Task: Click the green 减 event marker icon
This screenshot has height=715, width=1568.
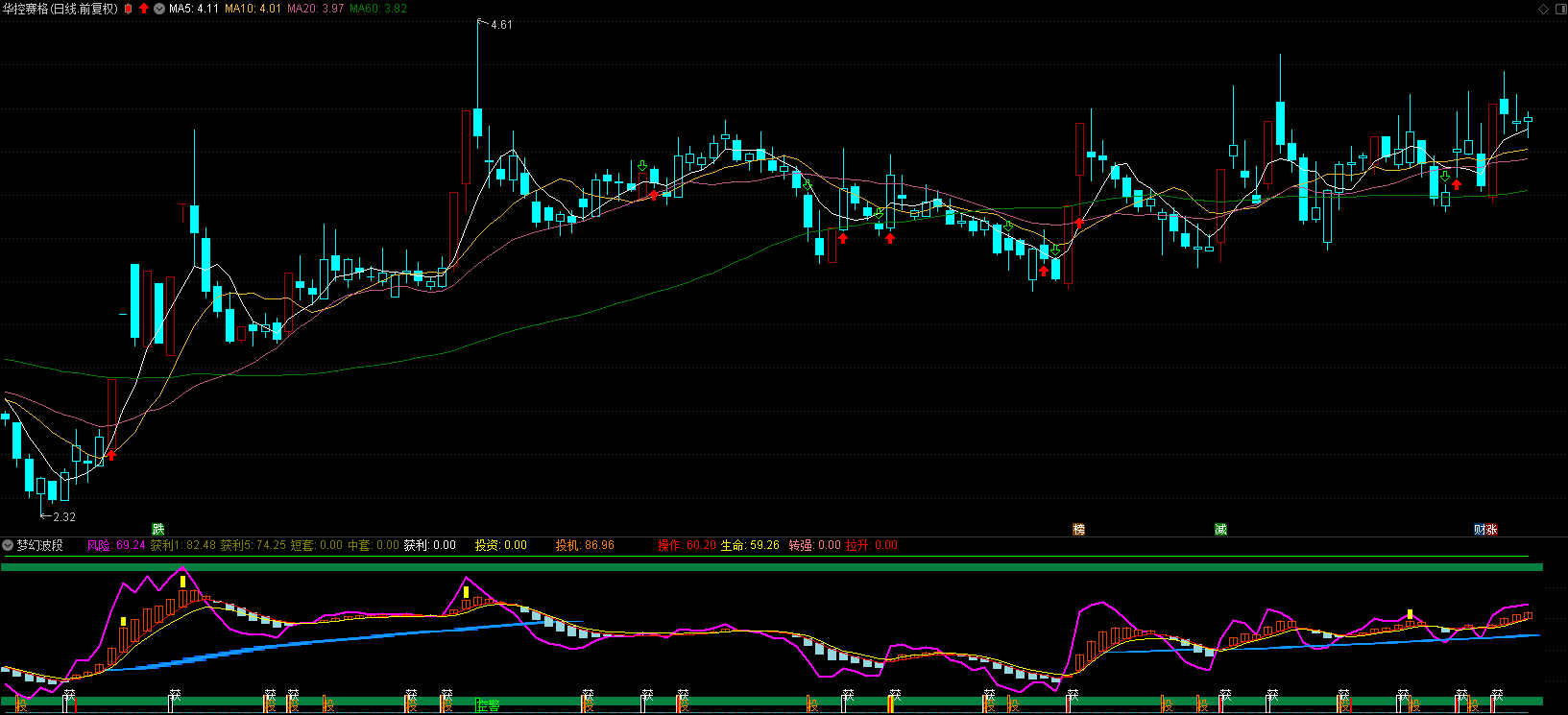Action: click(1220, 530)
